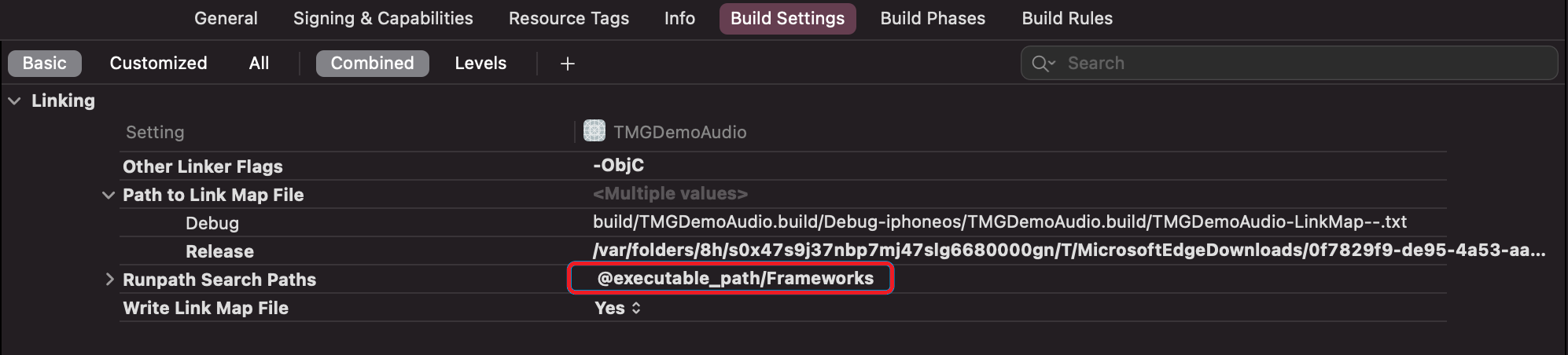Open the Resource Tags tab

(x=569, y=18)
